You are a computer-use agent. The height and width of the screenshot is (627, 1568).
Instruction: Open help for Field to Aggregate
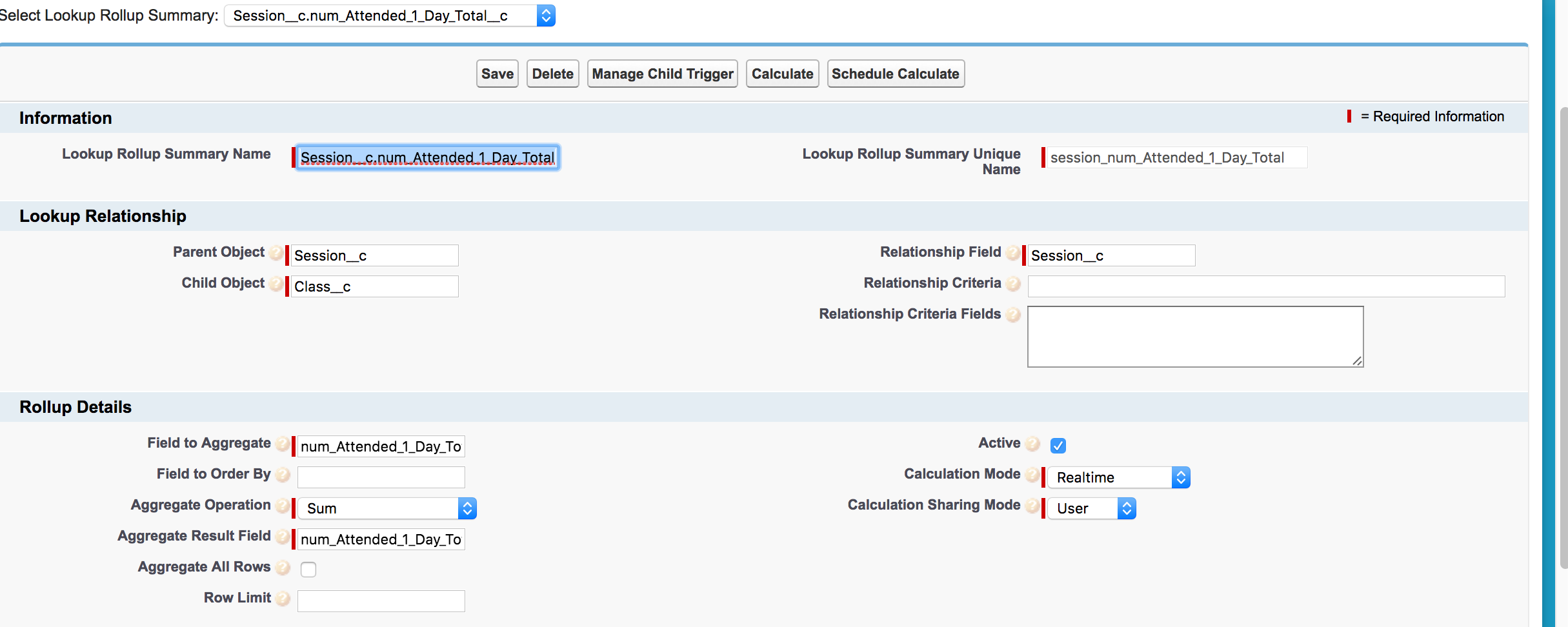click(x=282, y=444)
